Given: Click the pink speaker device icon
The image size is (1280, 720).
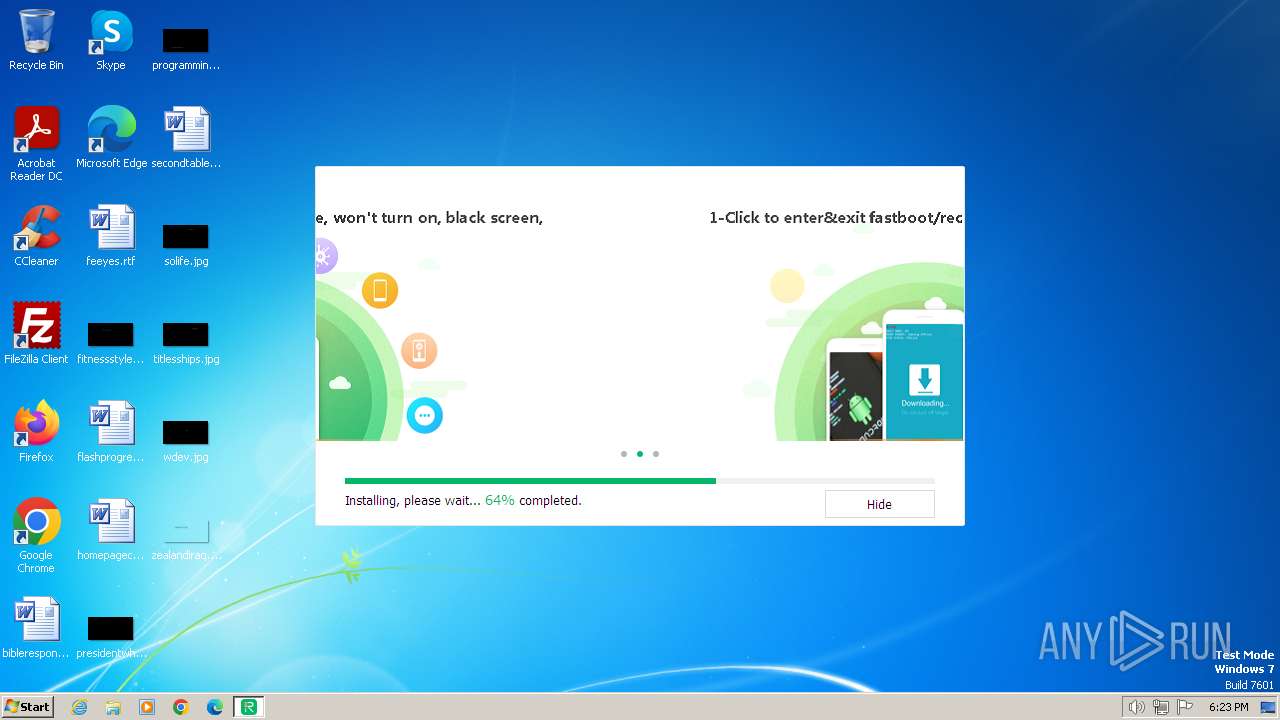Looking at the screenshot, I should pos(419,351).
